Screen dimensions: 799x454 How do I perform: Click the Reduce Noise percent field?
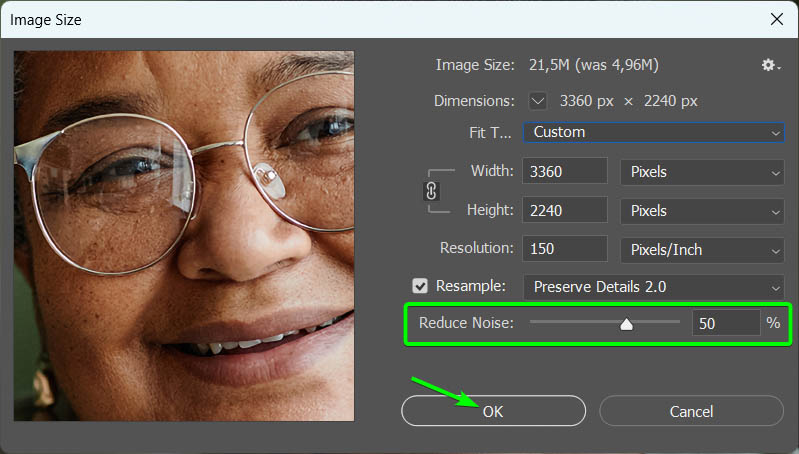[726, 323]
